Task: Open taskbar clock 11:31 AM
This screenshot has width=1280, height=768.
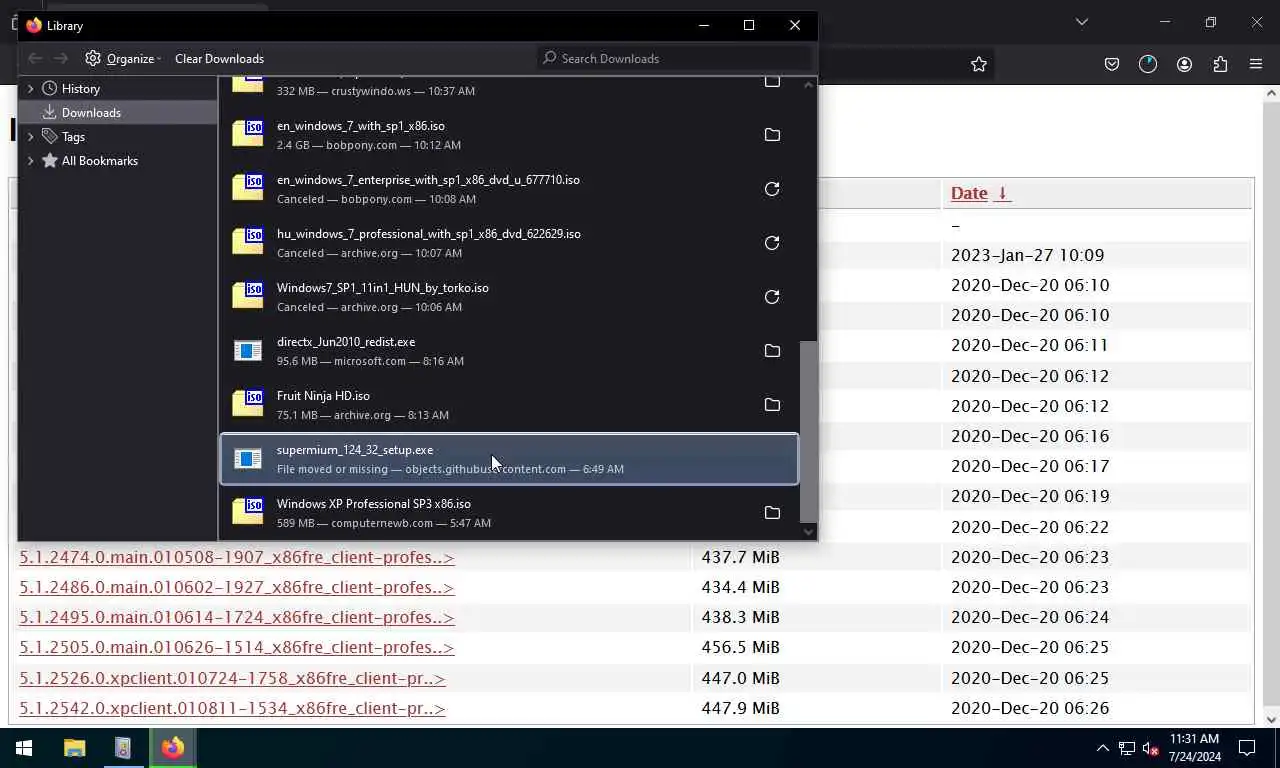Action: pos(1194,748)
